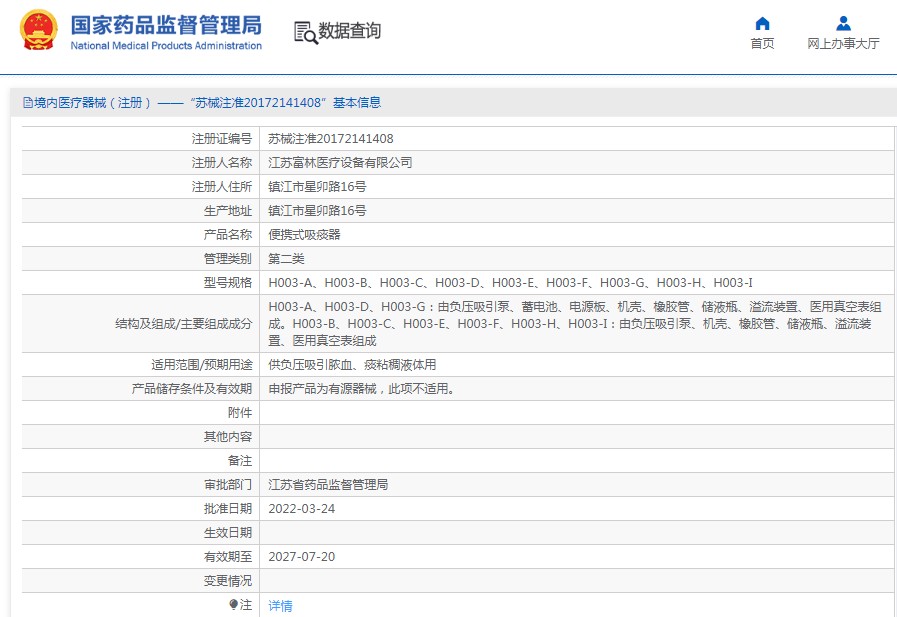The width and height of the screenshot is (897, 617).
Task: Click 江苏省药品监督管理局 approval department
Action: click(x=328, y=485)
